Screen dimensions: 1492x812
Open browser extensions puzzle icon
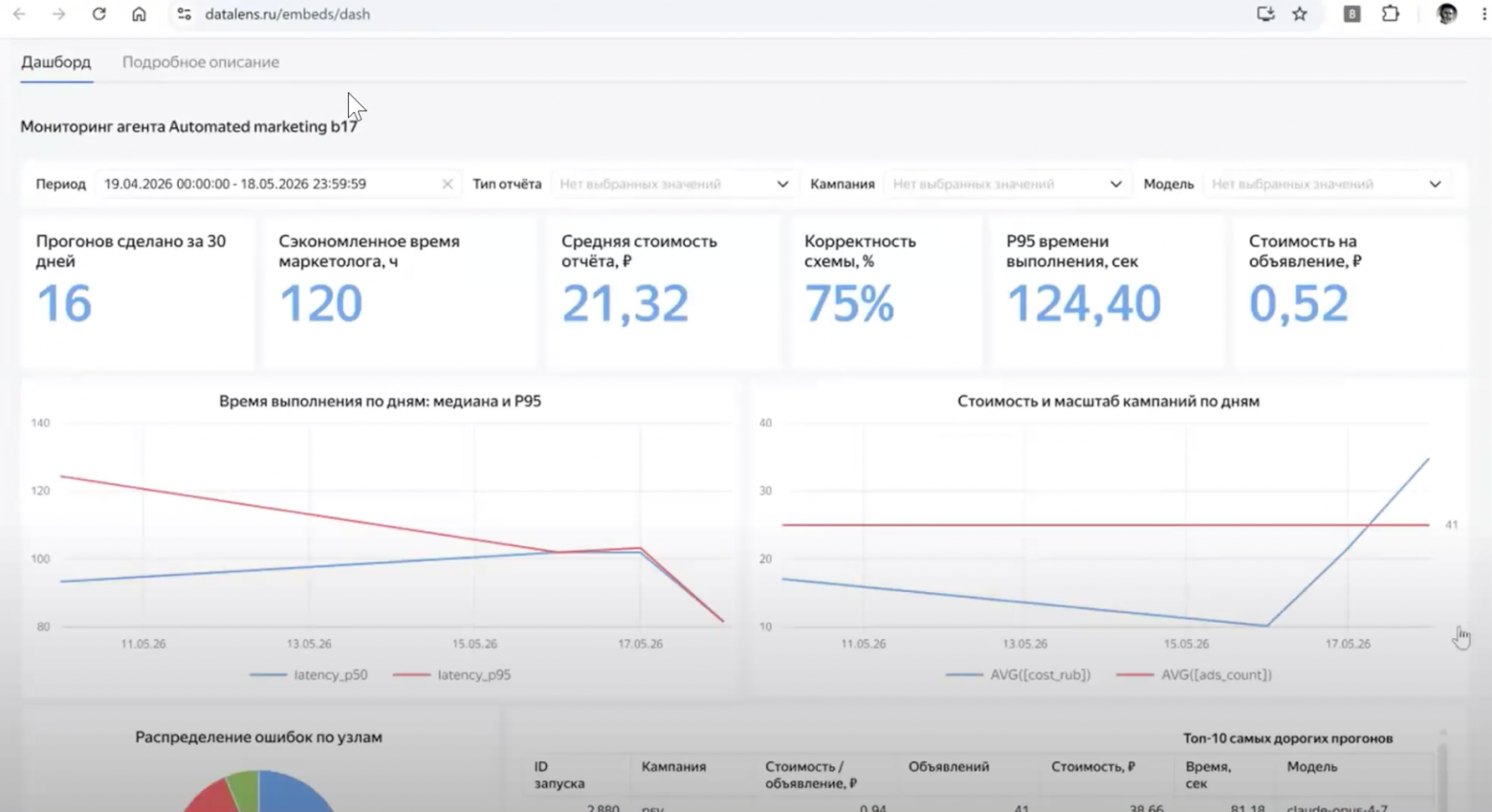coord(1391,14)
